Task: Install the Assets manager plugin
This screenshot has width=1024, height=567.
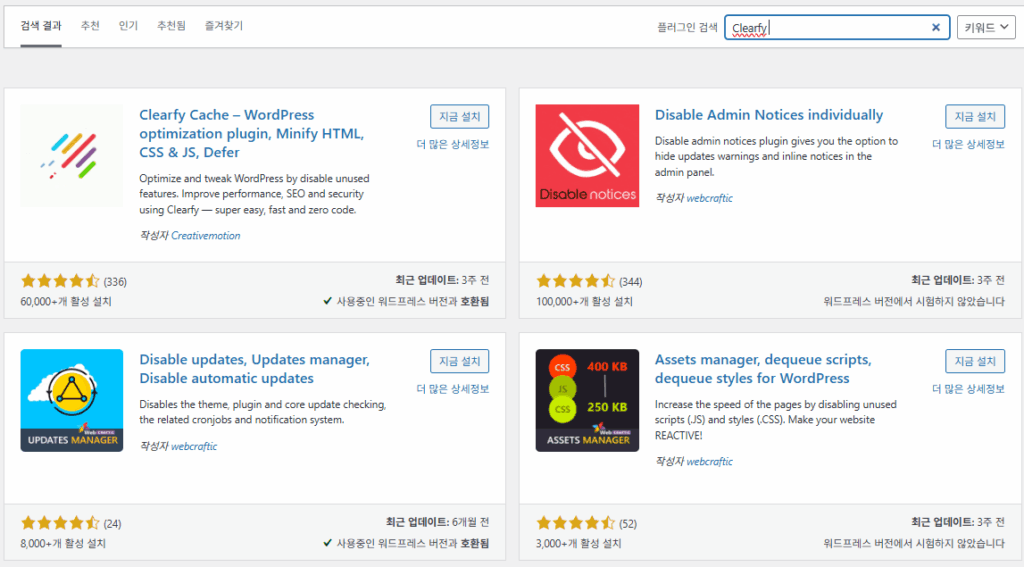Action: pos(975,361)
